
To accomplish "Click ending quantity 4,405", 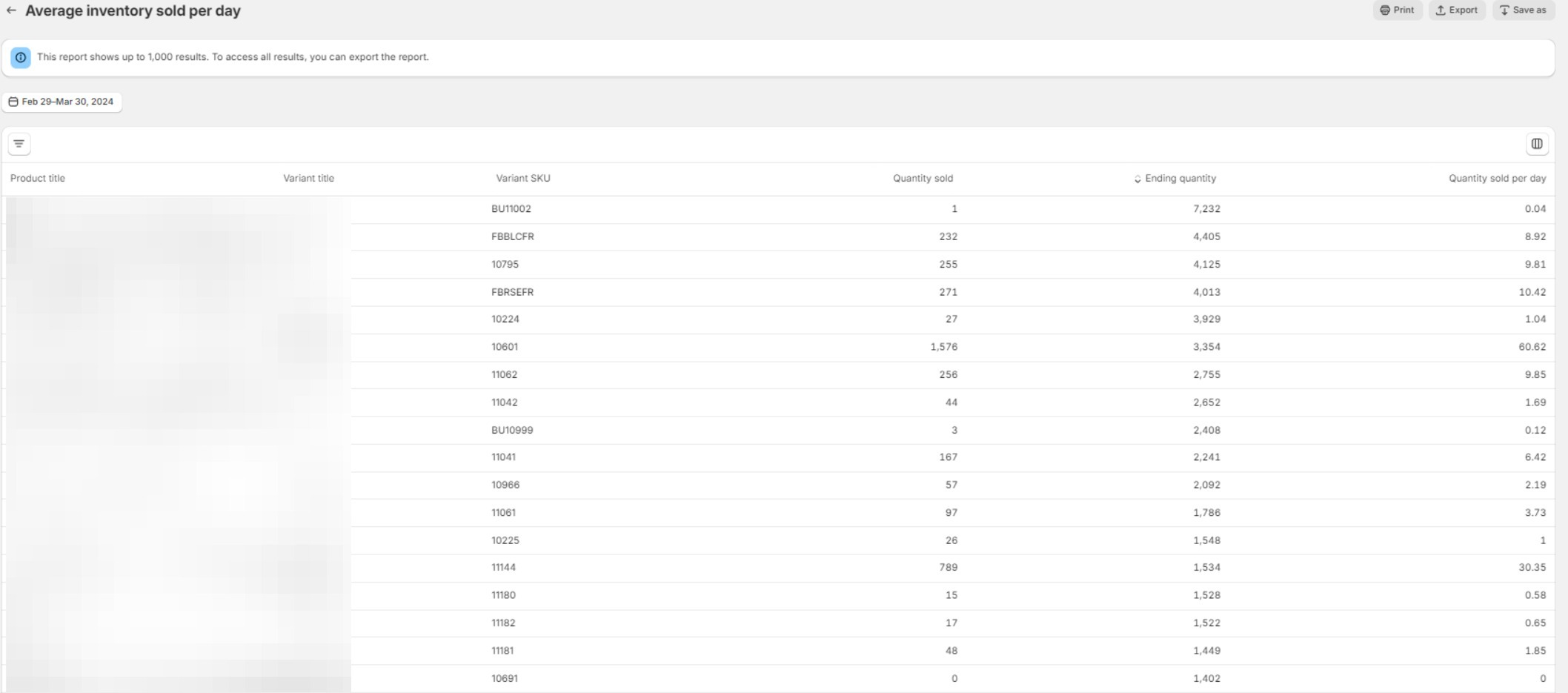I will click(1206, 236).
